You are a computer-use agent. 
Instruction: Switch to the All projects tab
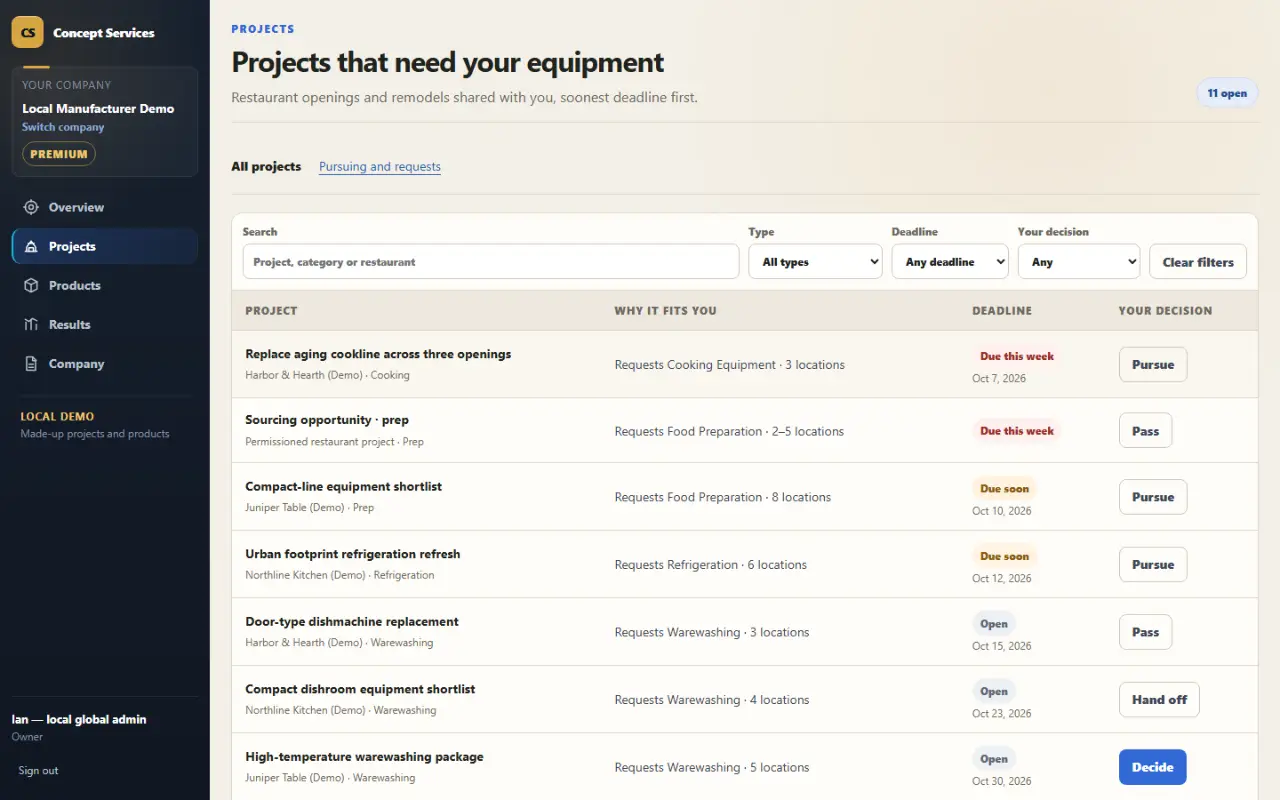tap(266, 166)
